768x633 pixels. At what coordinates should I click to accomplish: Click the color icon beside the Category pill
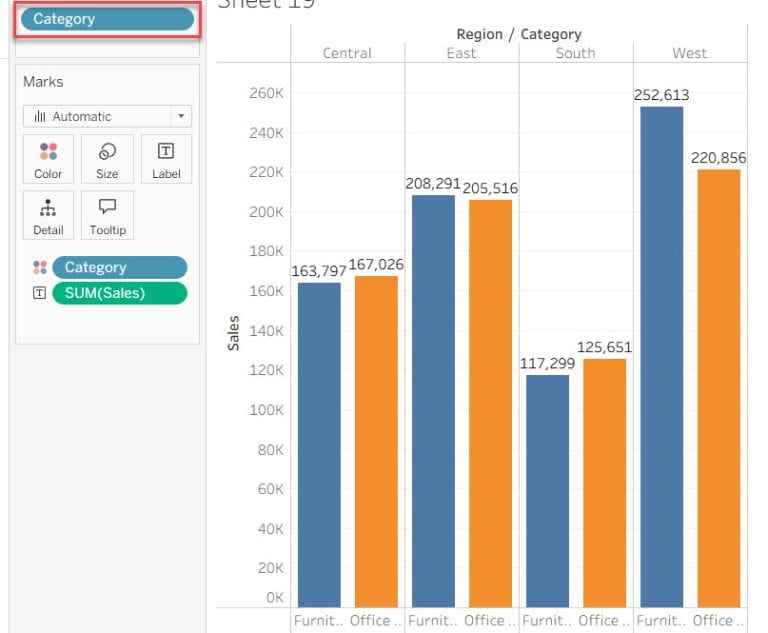tap(40, 268)
